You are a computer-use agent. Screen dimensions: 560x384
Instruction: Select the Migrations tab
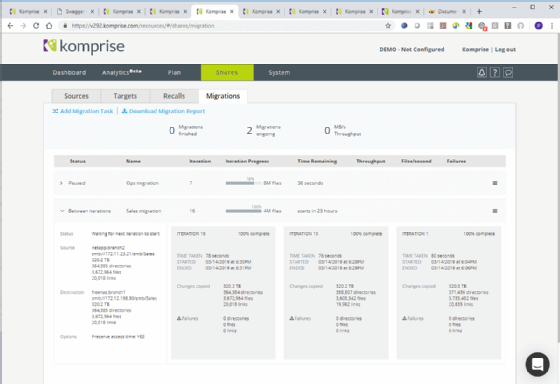tap(223, 96)
